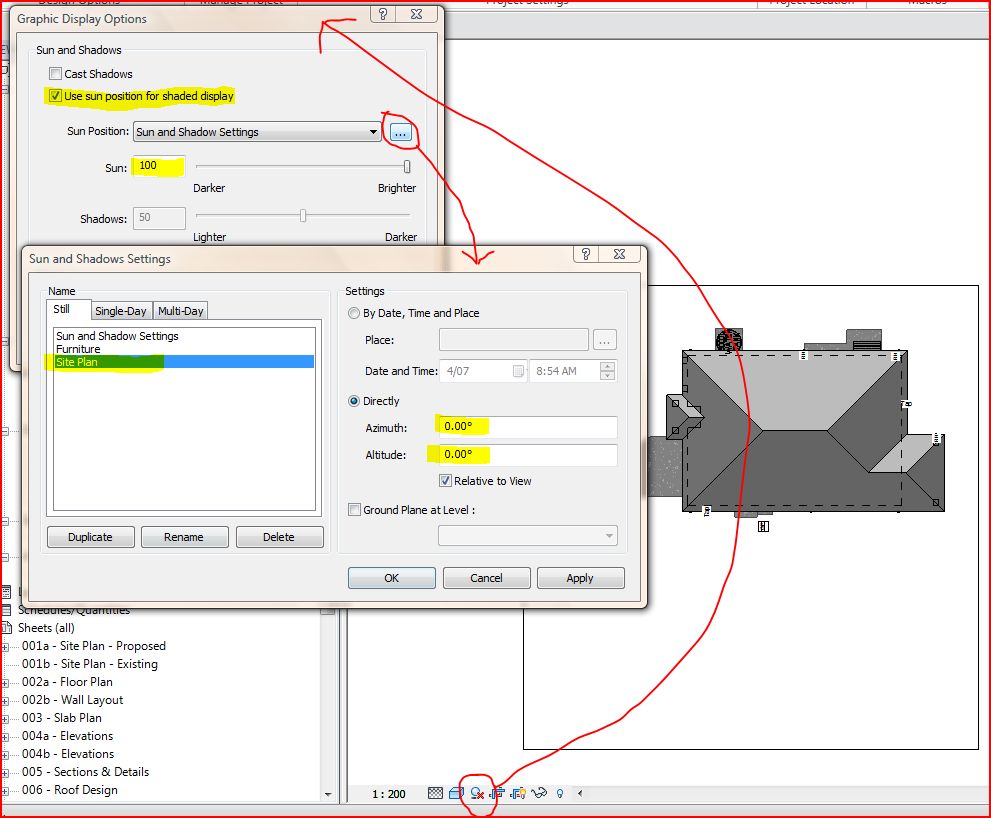991x818 pixels.
Task: Click the left scroll arrow beside view controls
Action: coord(580,793)
